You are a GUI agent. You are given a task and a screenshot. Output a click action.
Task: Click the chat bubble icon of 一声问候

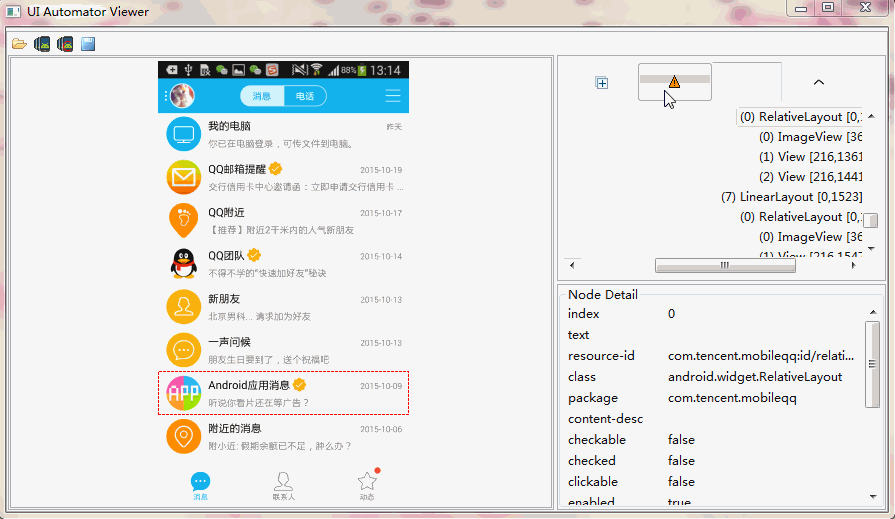(183, 350)
